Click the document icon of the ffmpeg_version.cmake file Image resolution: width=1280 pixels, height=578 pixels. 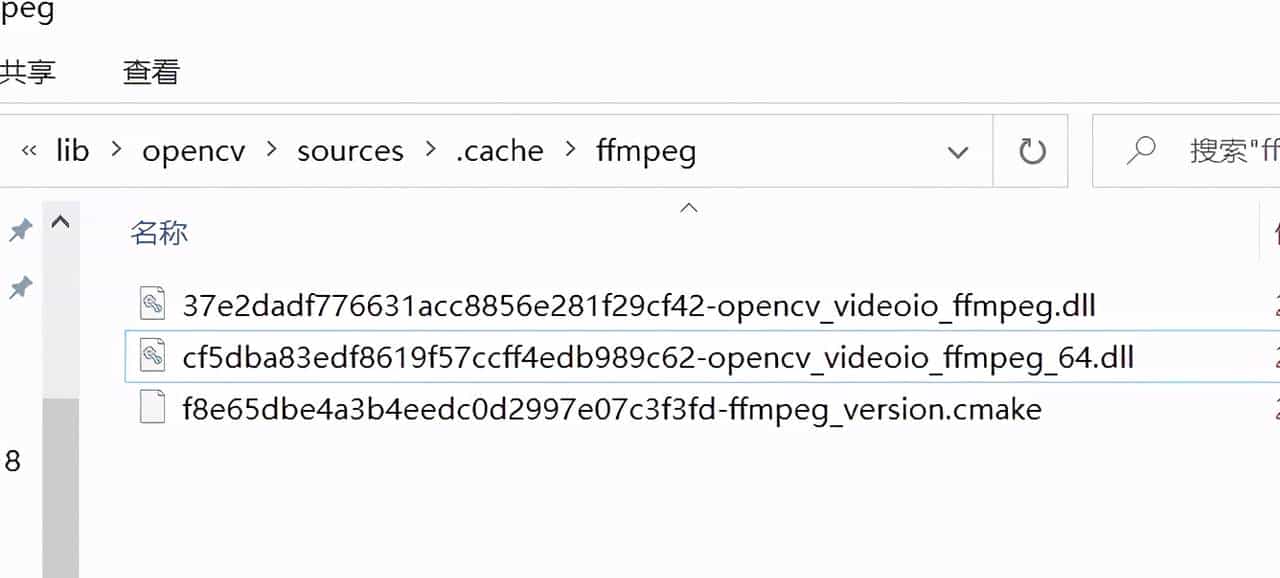point(152,408)
